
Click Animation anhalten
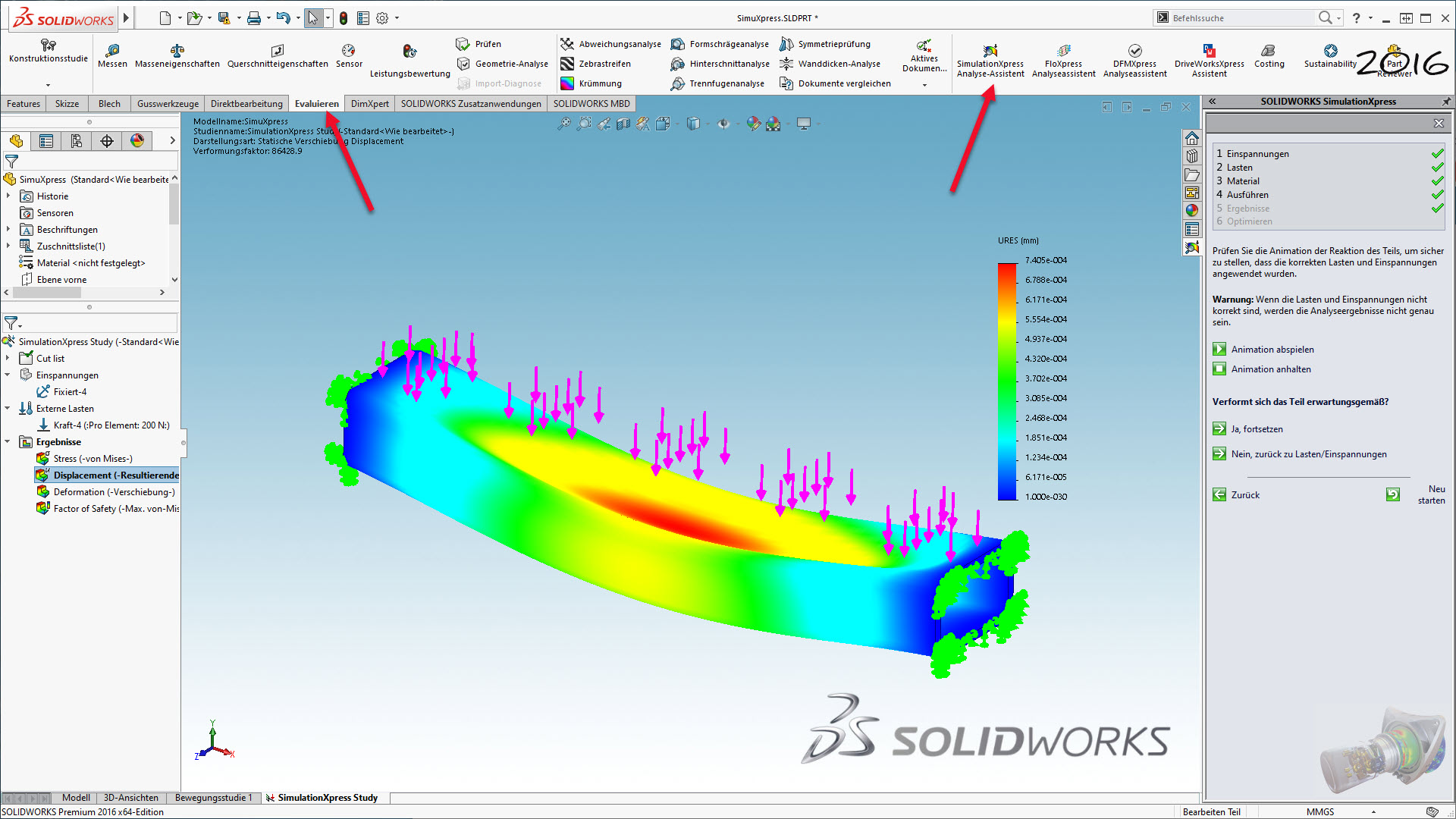1262,369
